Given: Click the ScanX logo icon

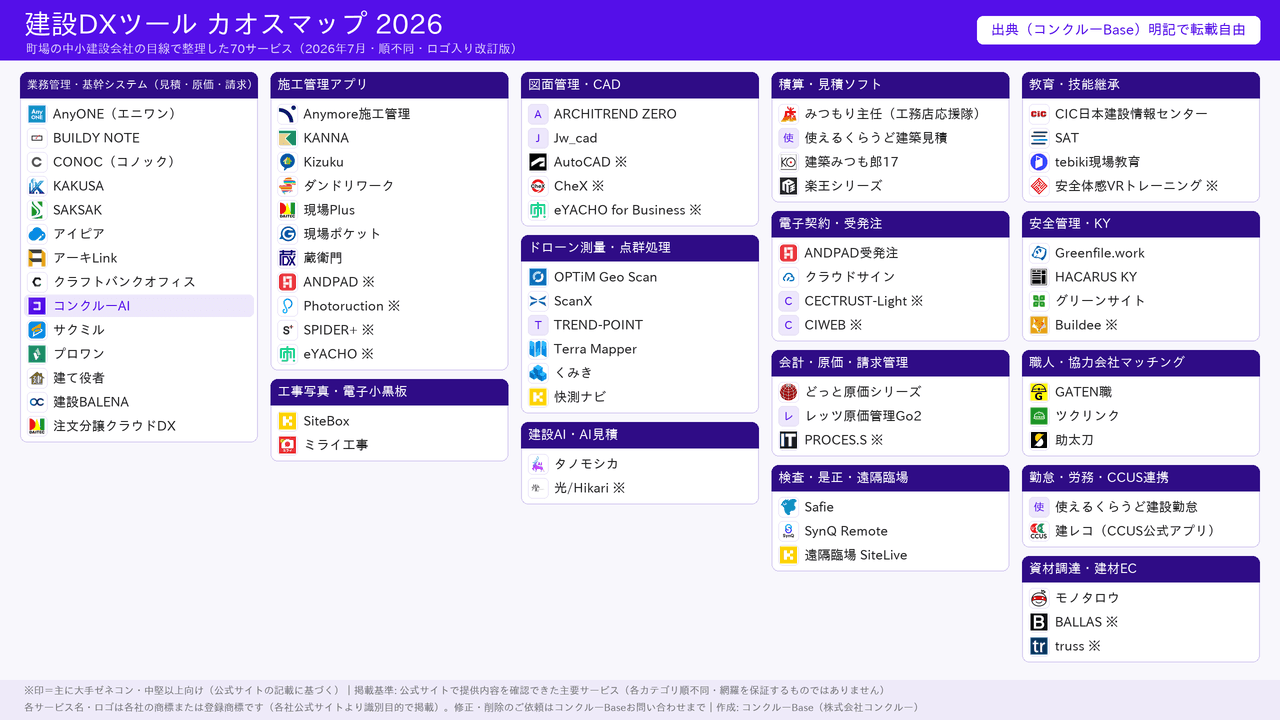Looking at the screenshot, I should pyautogui.click(x=538, y=301).
